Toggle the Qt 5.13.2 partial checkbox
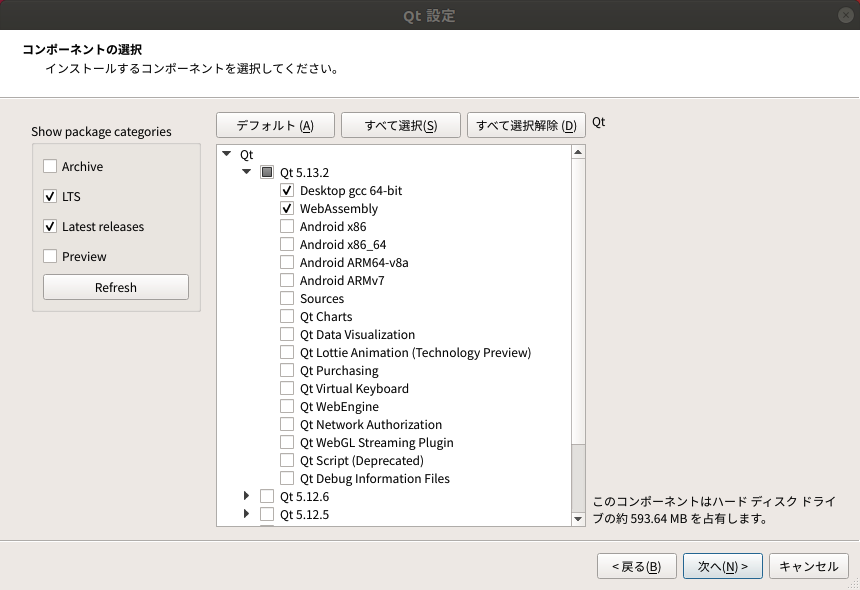Image resolution: width=860 pixels, height=590 pixels. click(267, 172)
